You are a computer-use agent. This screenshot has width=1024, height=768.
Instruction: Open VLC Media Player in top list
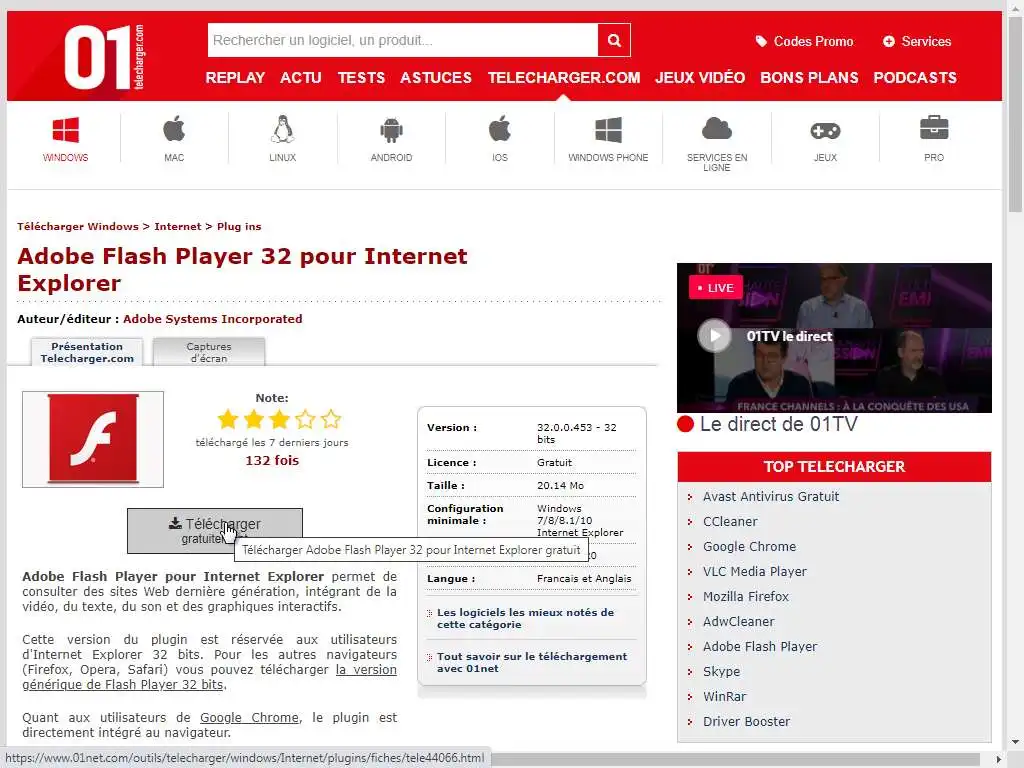tap(754, 571)
